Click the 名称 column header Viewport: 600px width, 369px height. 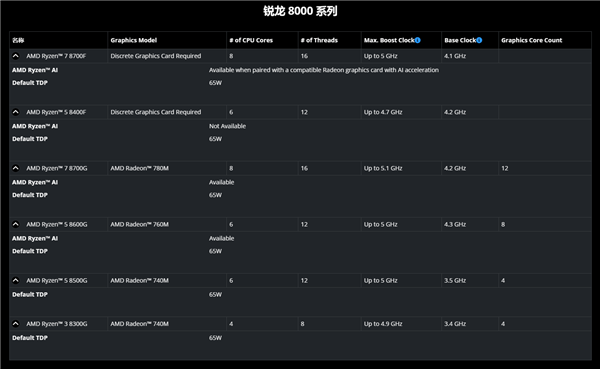point(18,40)
